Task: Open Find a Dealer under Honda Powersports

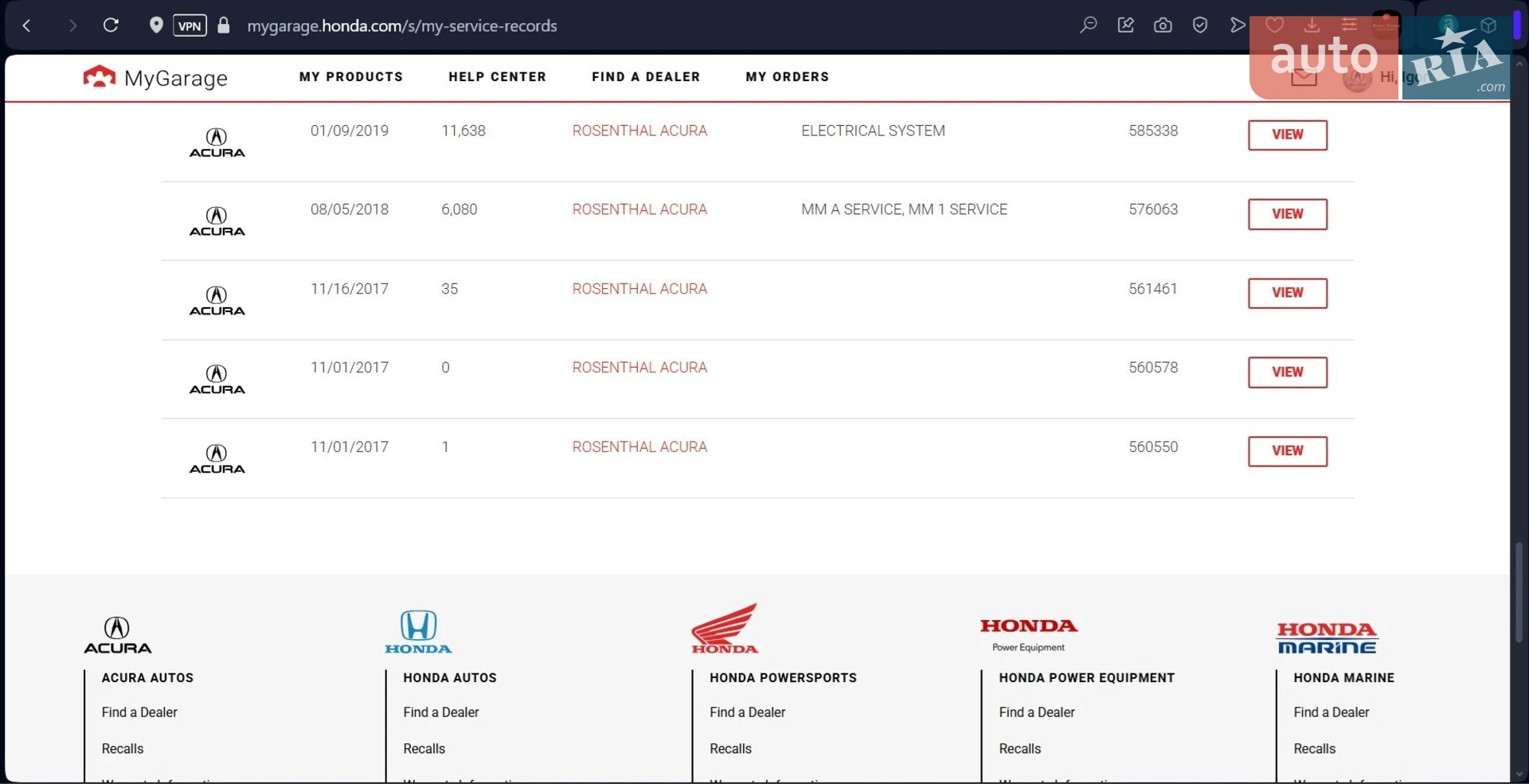Action: [748, 712]
